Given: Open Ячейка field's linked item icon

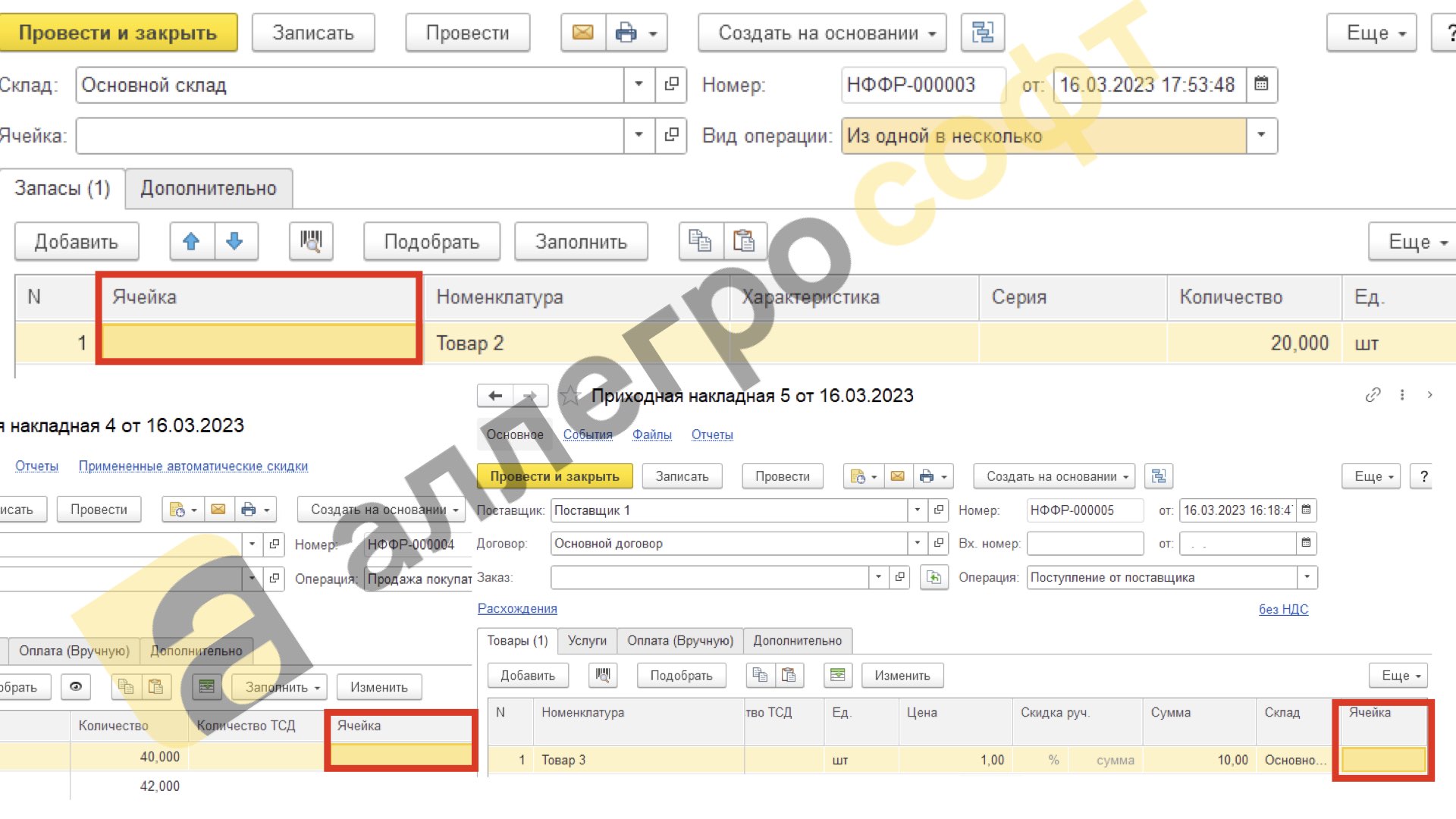Looking at the screenshot, I should [x=671, y=135].
